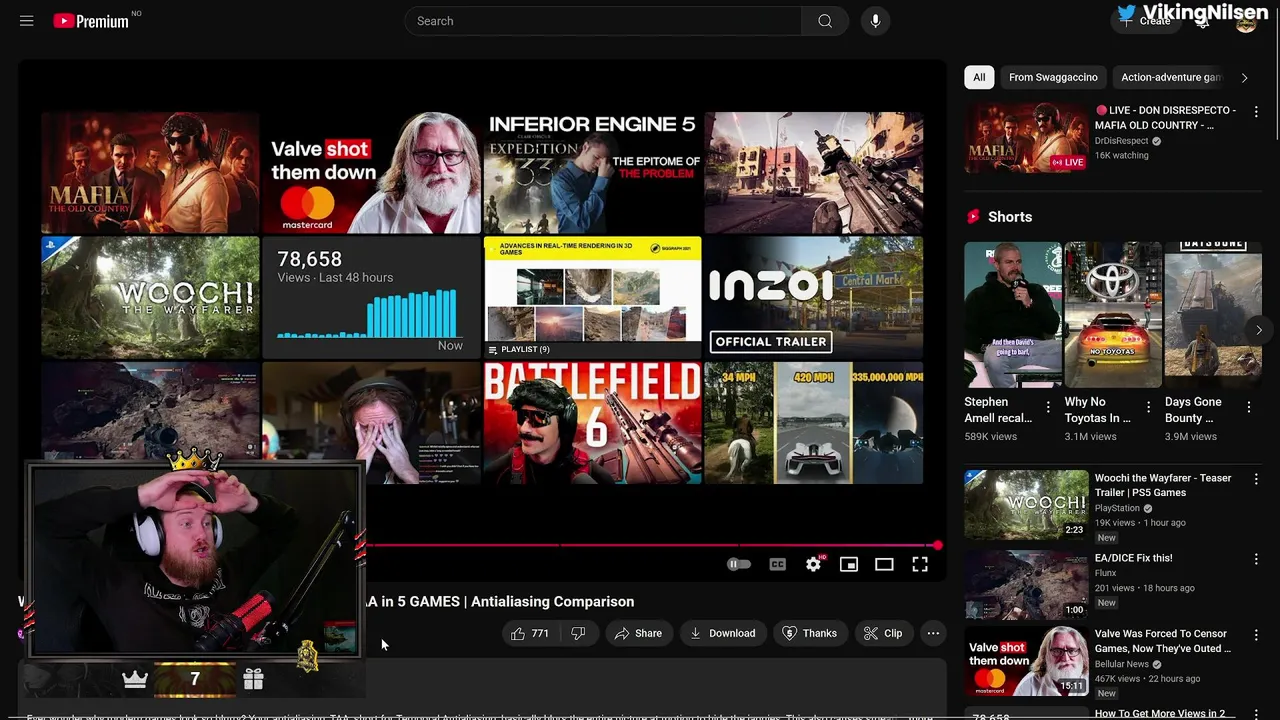Image resolution: width=1280 pixels, height=720 pixels.
Task: Play Stephen Amell short thumbnail
Action: [1013, 314]
